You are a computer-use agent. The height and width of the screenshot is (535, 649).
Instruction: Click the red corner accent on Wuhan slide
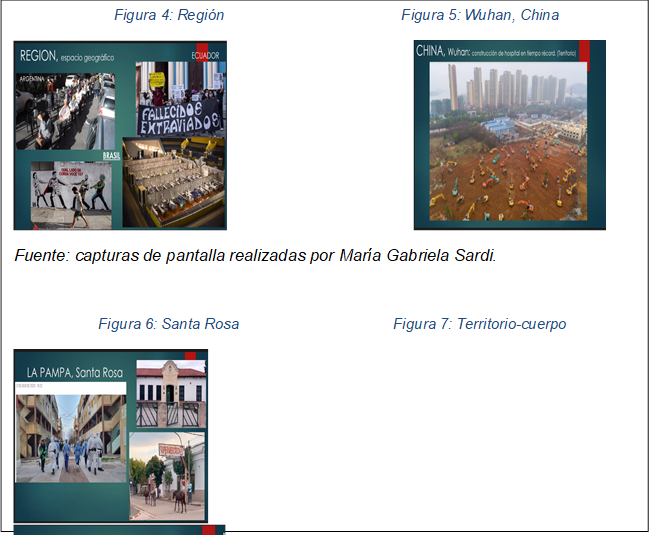pyautogui.click(x=584, y=55)
